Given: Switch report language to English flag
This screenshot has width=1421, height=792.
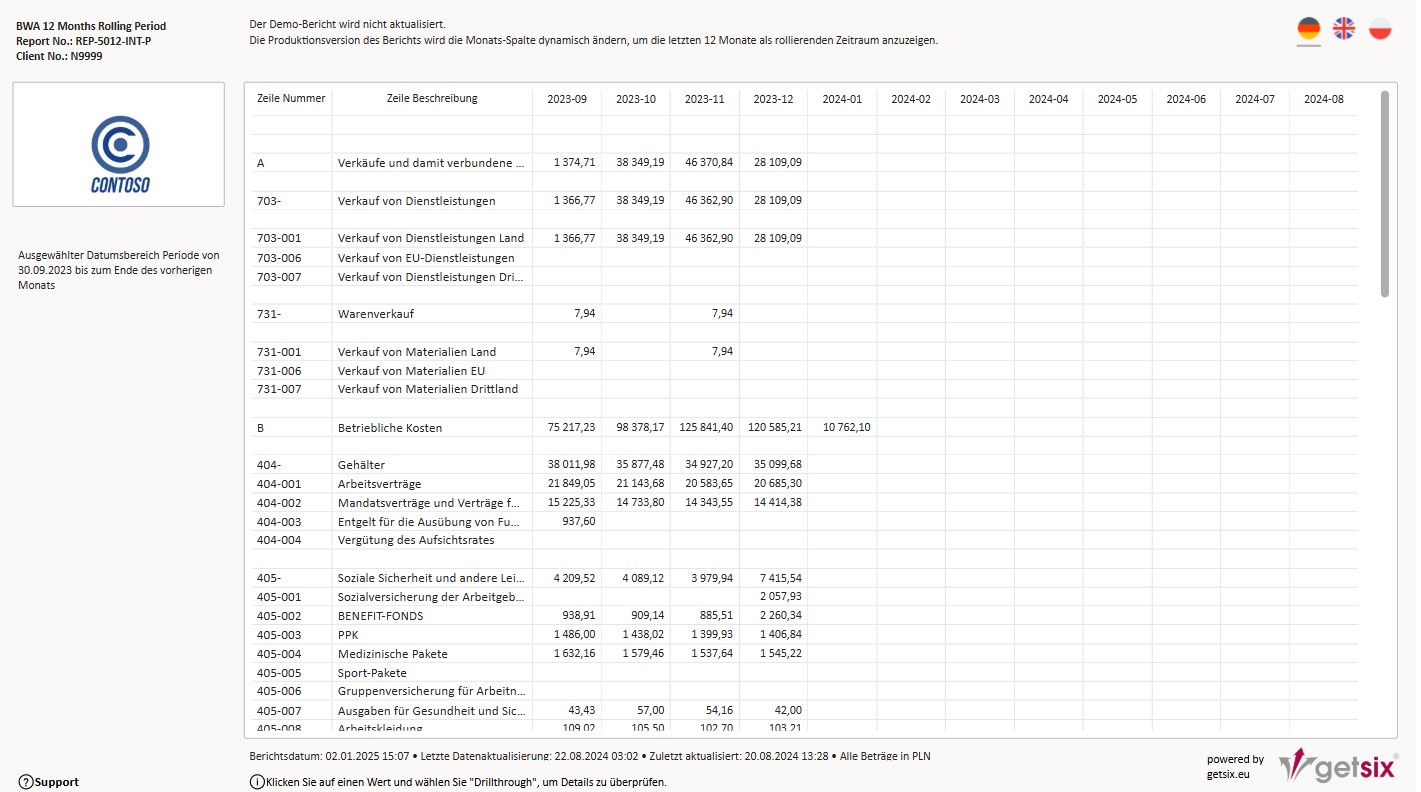Looking at the screenshot, I should point(1344,29).
